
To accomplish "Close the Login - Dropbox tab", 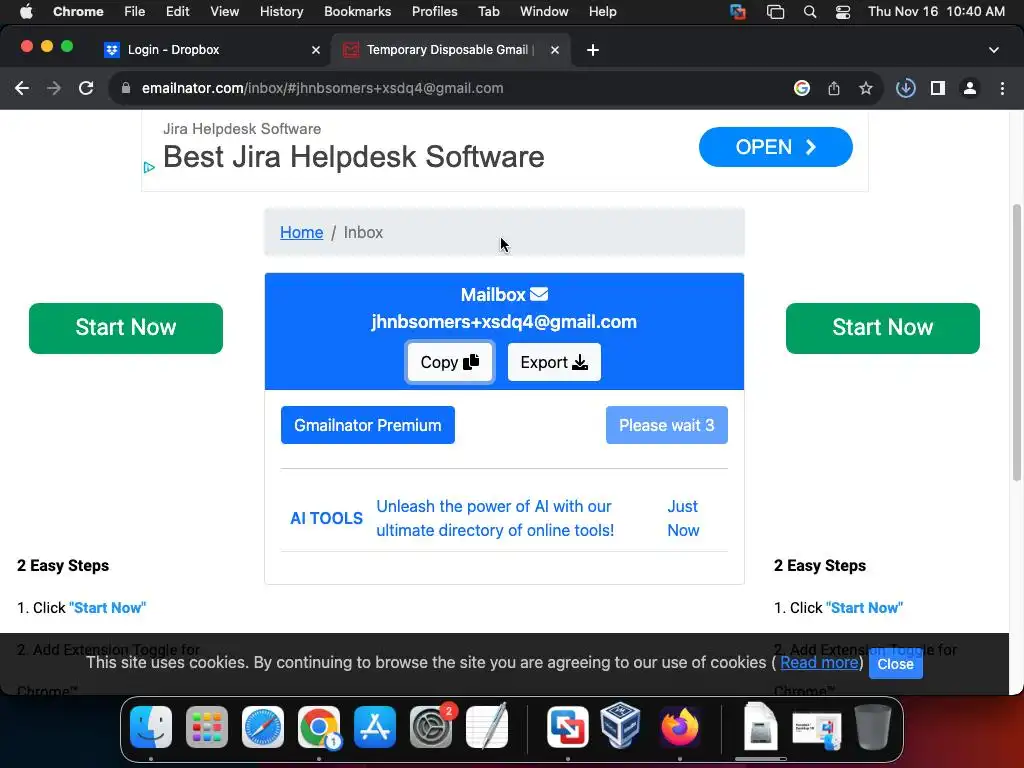I will [x=316, y=50].
